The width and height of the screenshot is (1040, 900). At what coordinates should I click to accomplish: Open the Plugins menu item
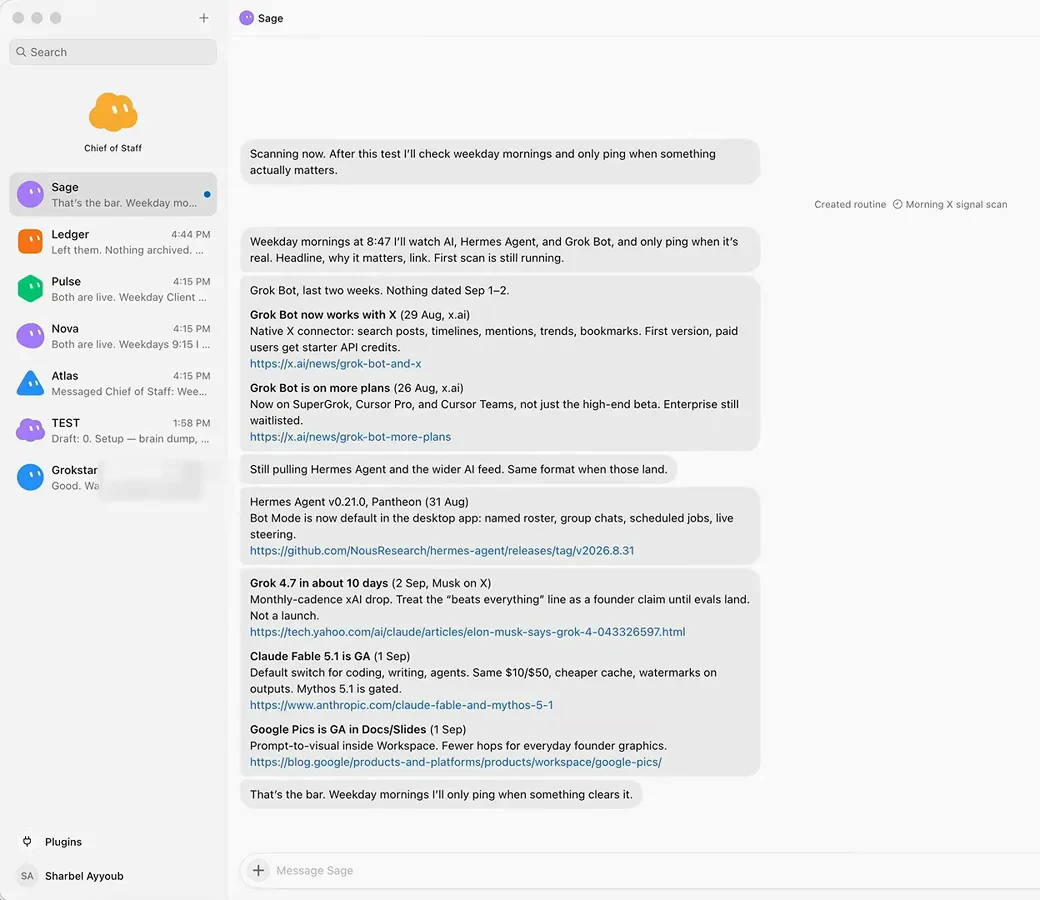pyautogui.click(x=63, y=842)
